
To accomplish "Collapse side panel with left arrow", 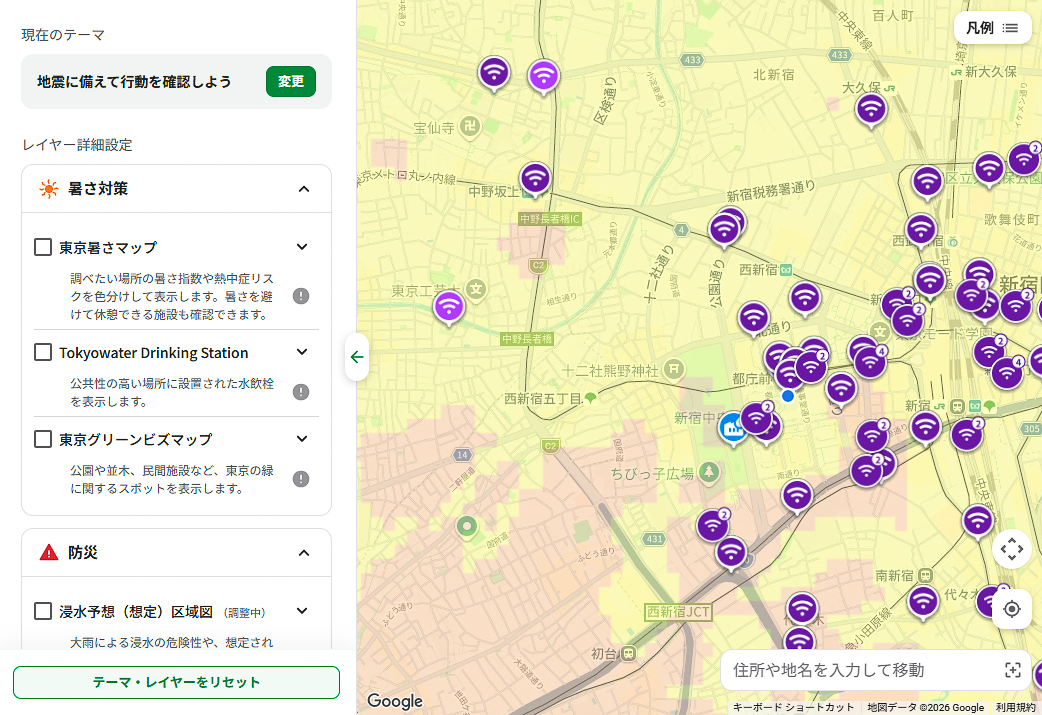I will [357, 358].
